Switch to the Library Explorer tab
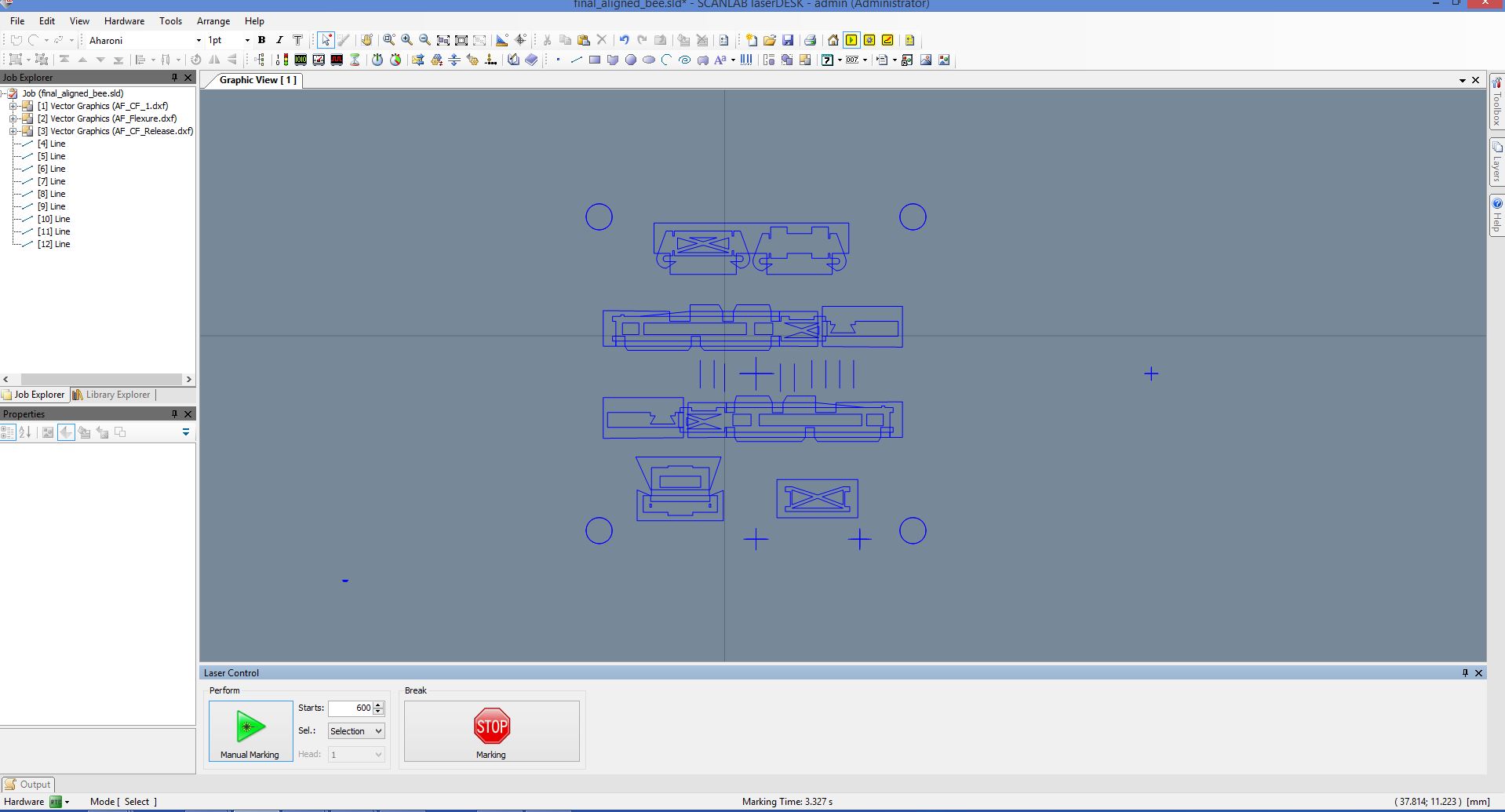 coord(111,395)
